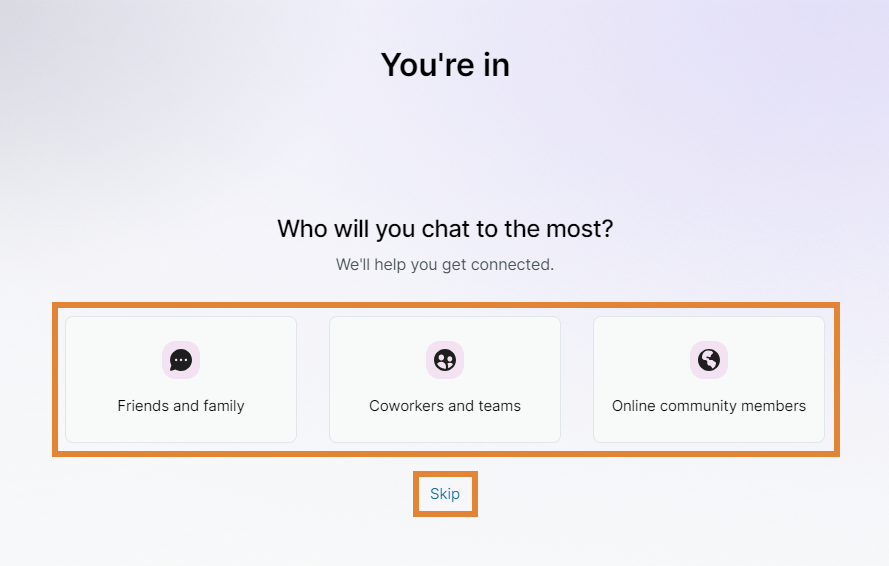This screenshot has width=889, height=566.
Task: Click the "Coworkers and teams" label
Action: coord(445,406)
